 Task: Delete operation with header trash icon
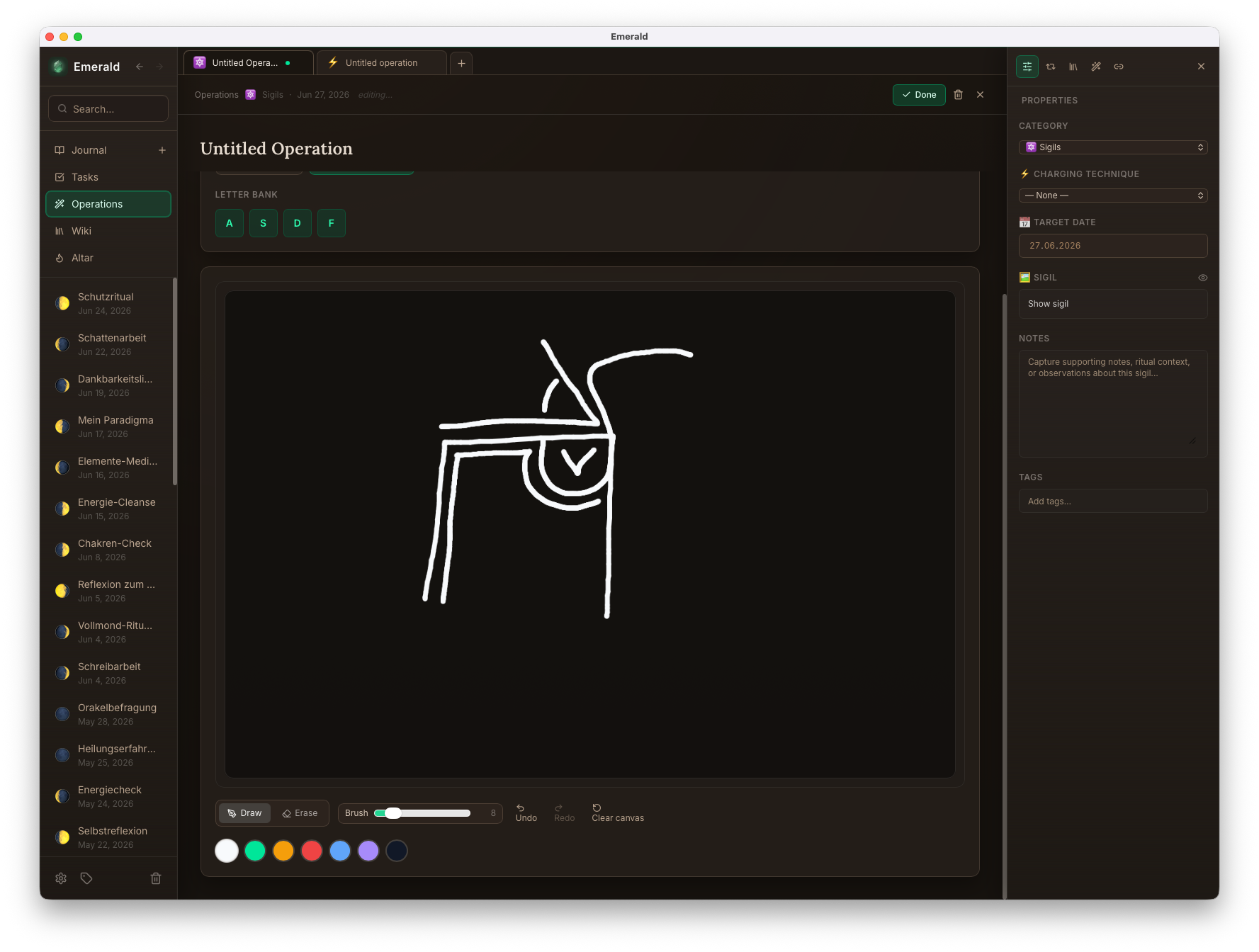click(958, 95)
